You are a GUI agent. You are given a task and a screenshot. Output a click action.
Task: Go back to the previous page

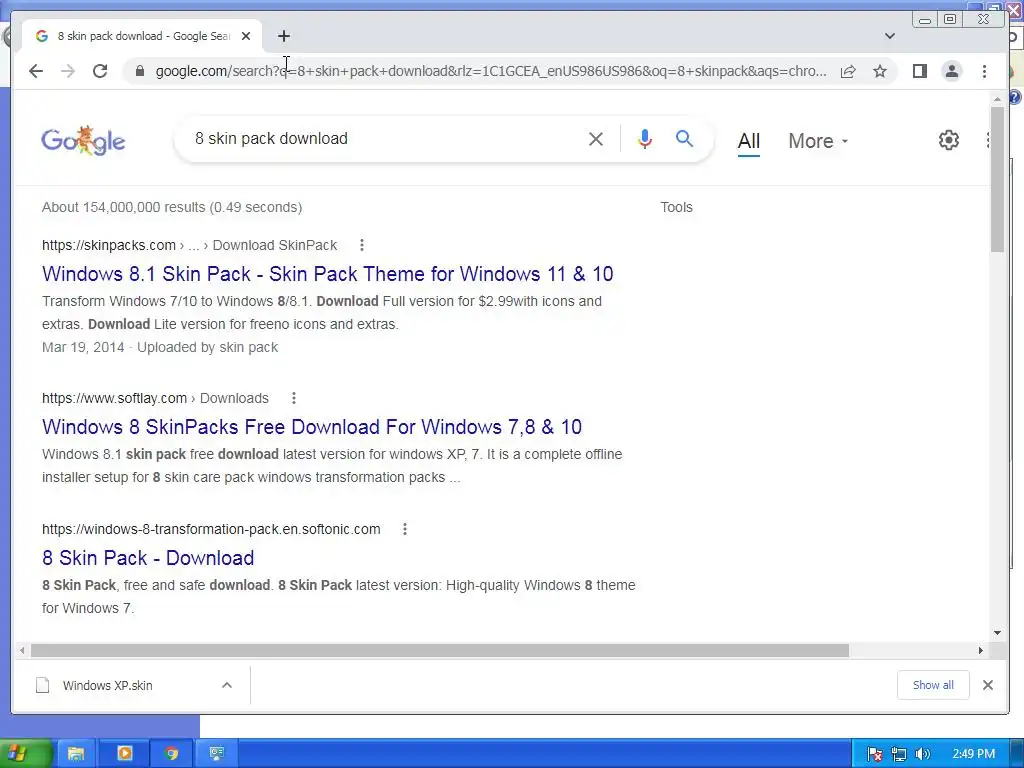[x=36, y=71]
